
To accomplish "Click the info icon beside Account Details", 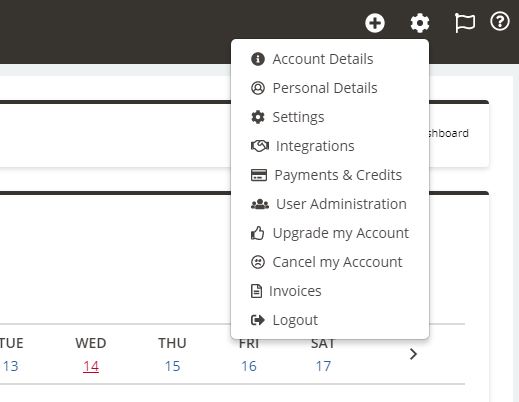I will [258, 59].
